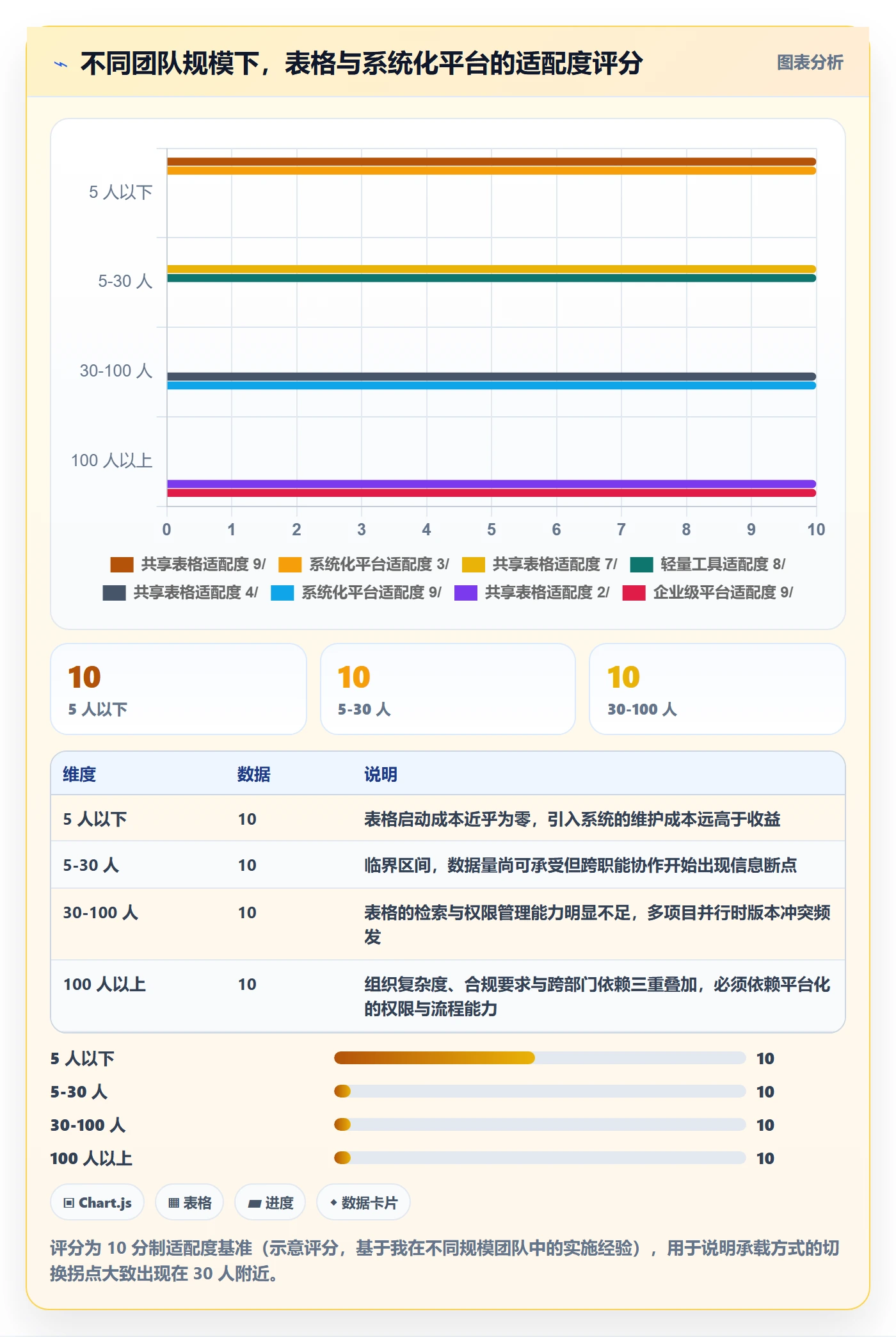Click the light blue chart bar
Screen dimensions: 896x1337
(x=492, y=385)
